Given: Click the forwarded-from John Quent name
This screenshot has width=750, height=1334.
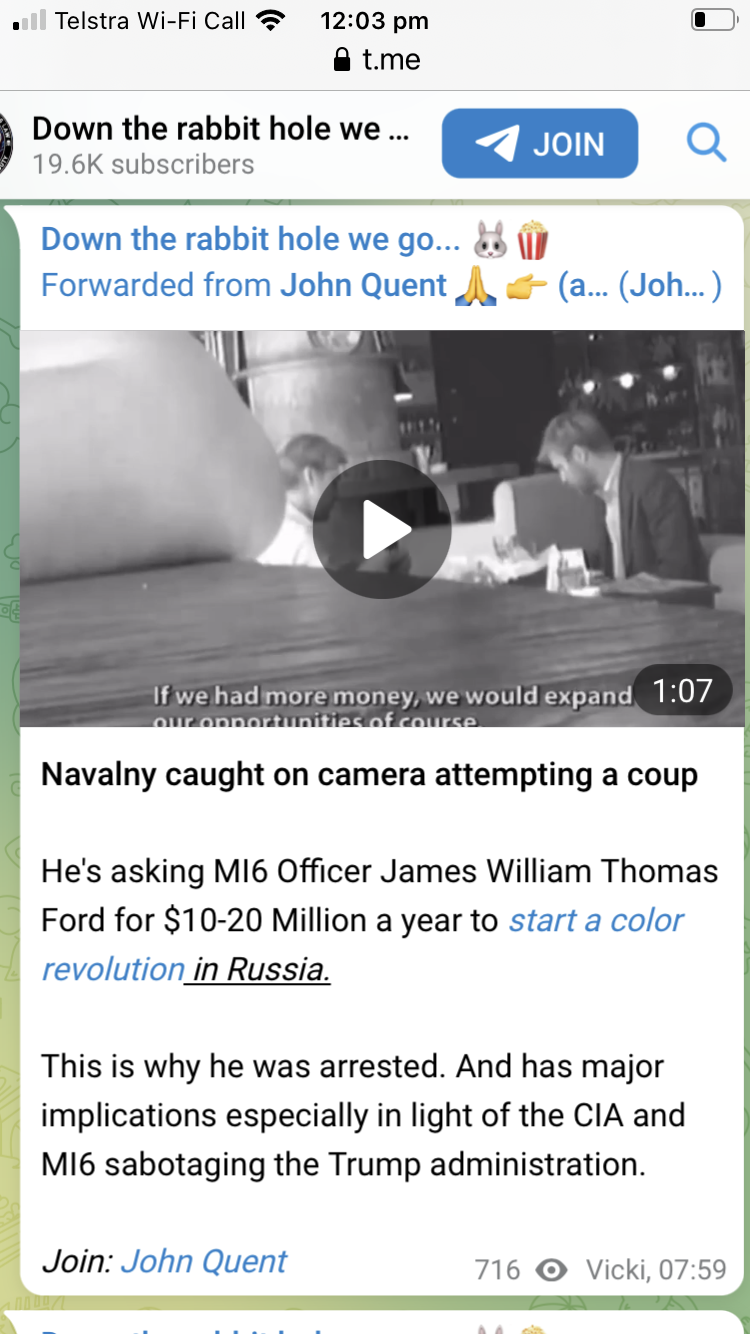Looking at the screenshot, I should click(x=363, y=286).
